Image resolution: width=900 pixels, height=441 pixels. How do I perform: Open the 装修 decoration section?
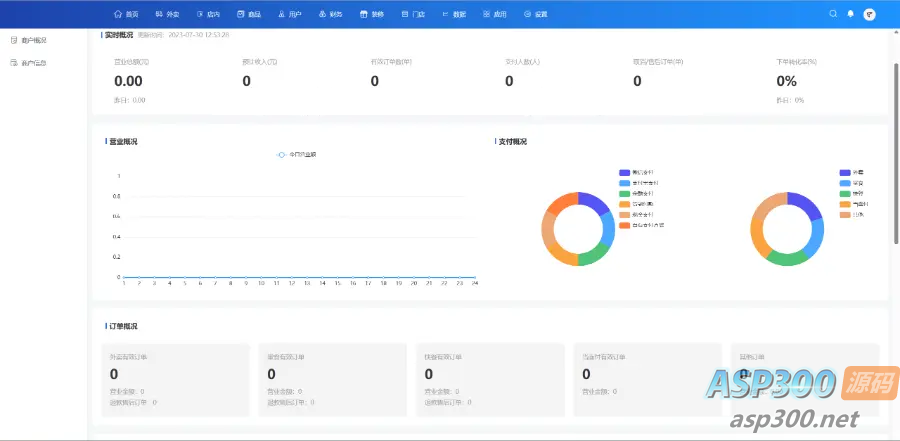(x=370, y=15)
